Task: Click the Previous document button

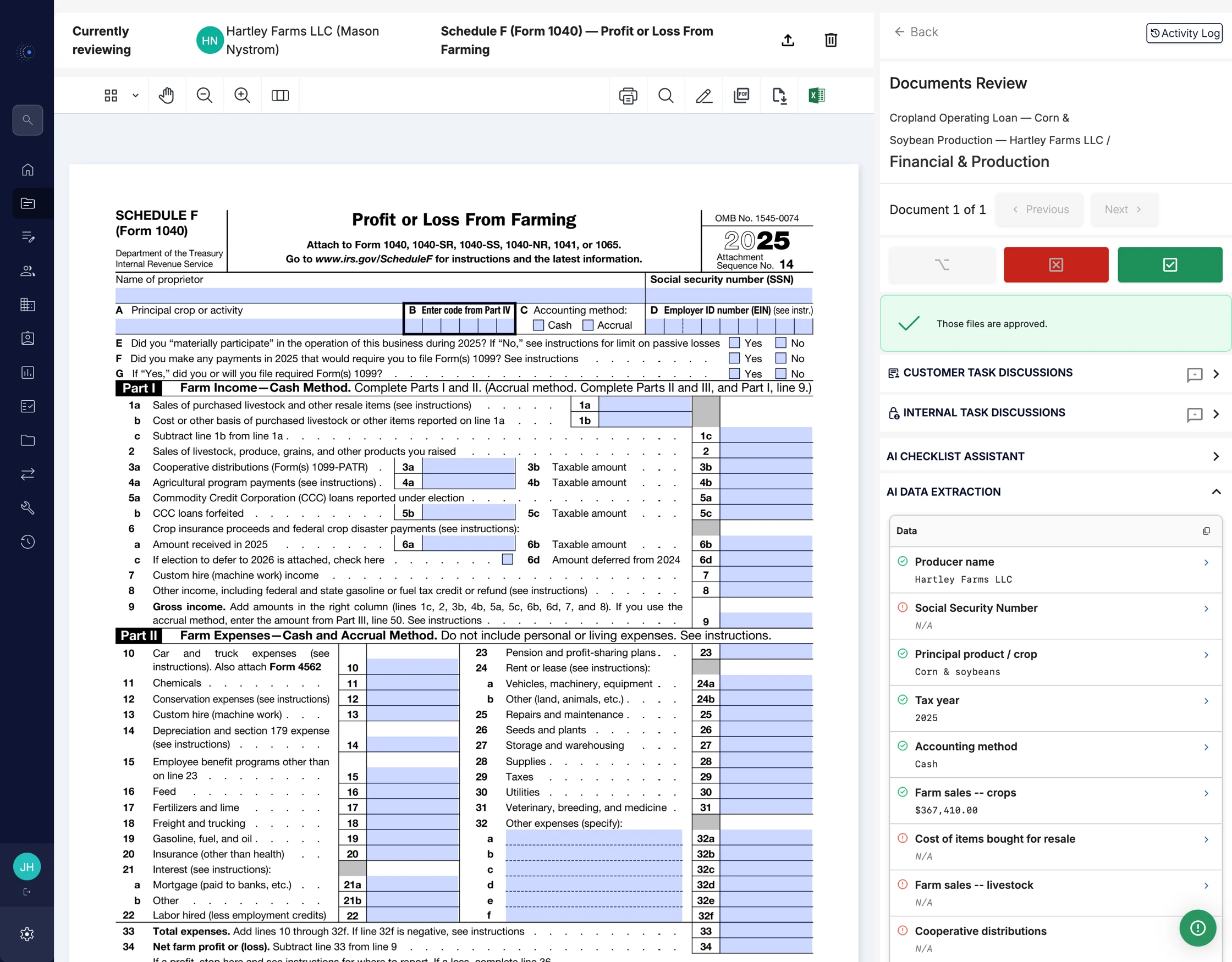Action: click(1039, 209)
